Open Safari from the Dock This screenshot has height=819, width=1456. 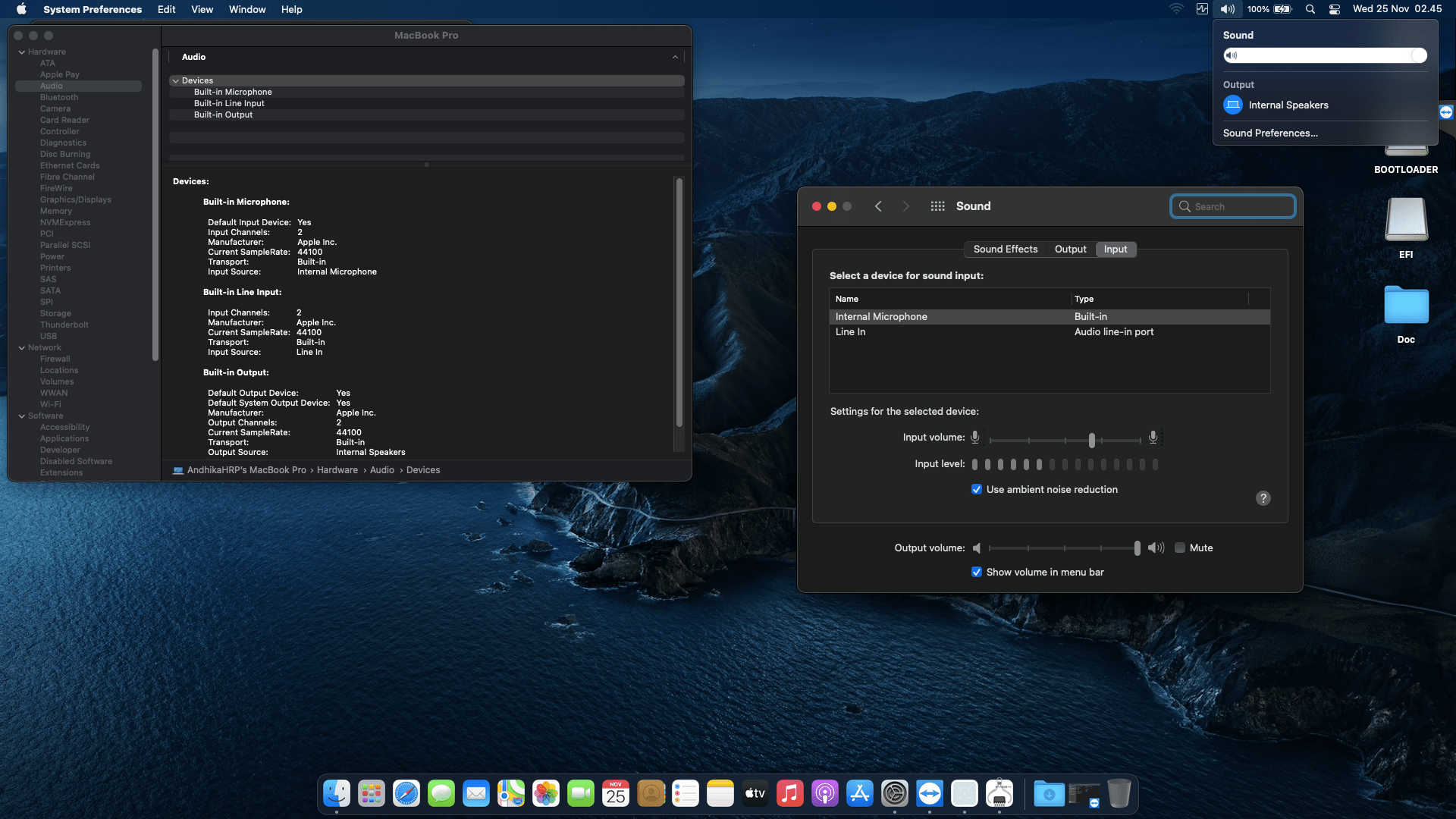coord(406,793)
